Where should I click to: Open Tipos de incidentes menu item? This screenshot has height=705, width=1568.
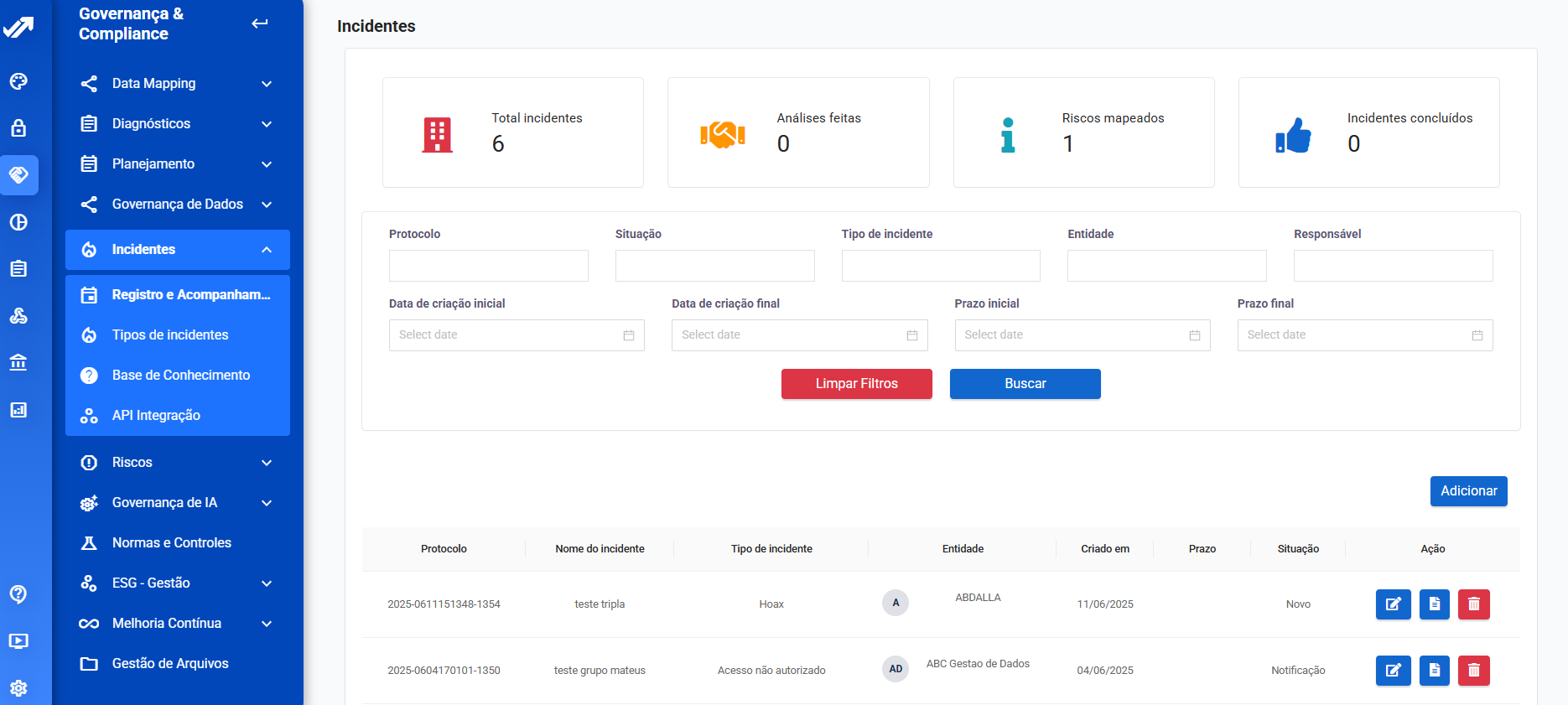coord(170,335)
